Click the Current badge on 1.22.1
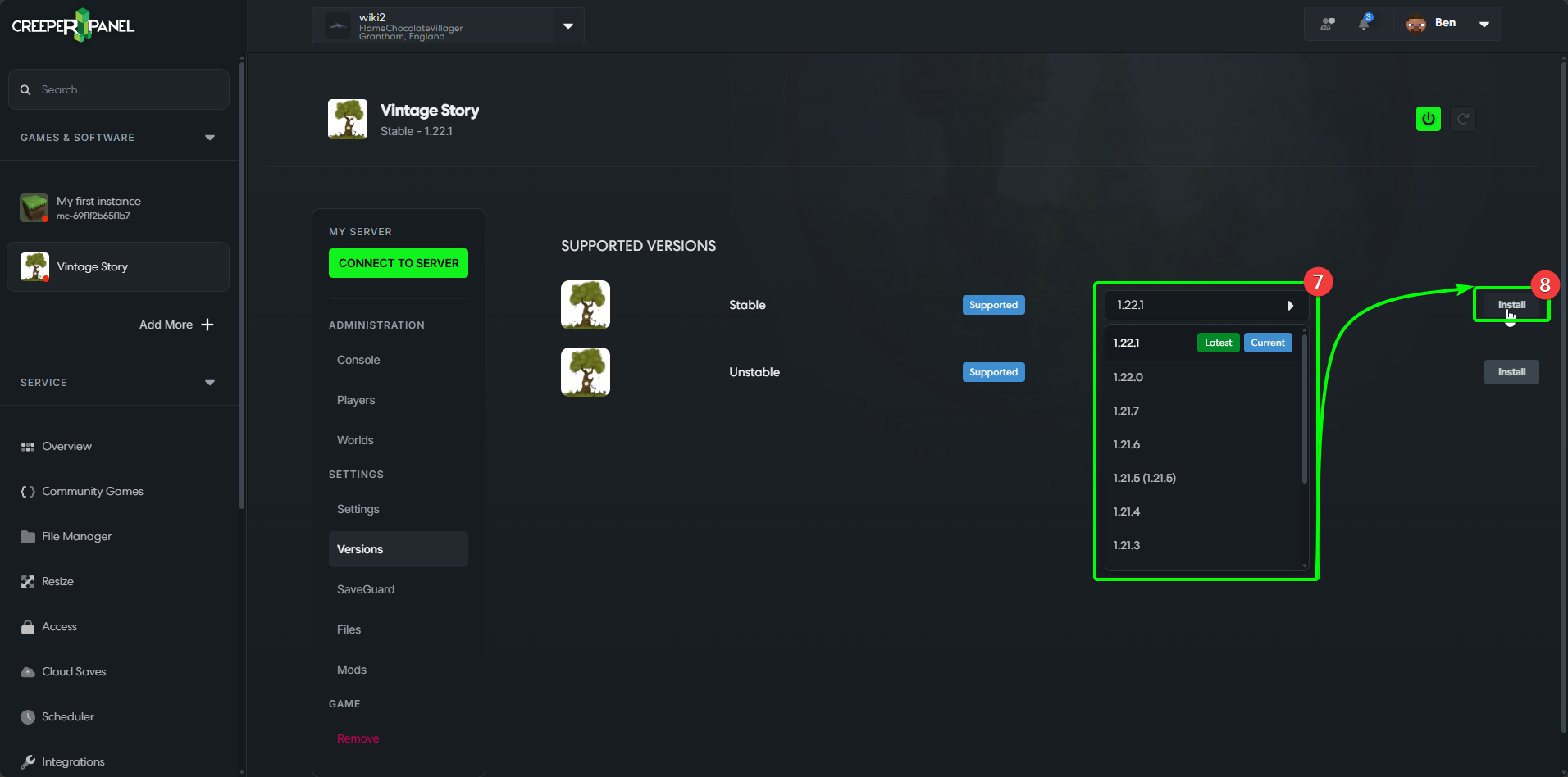The height and width of the screenshot is (777, 1568). [x=1268, y=343]
